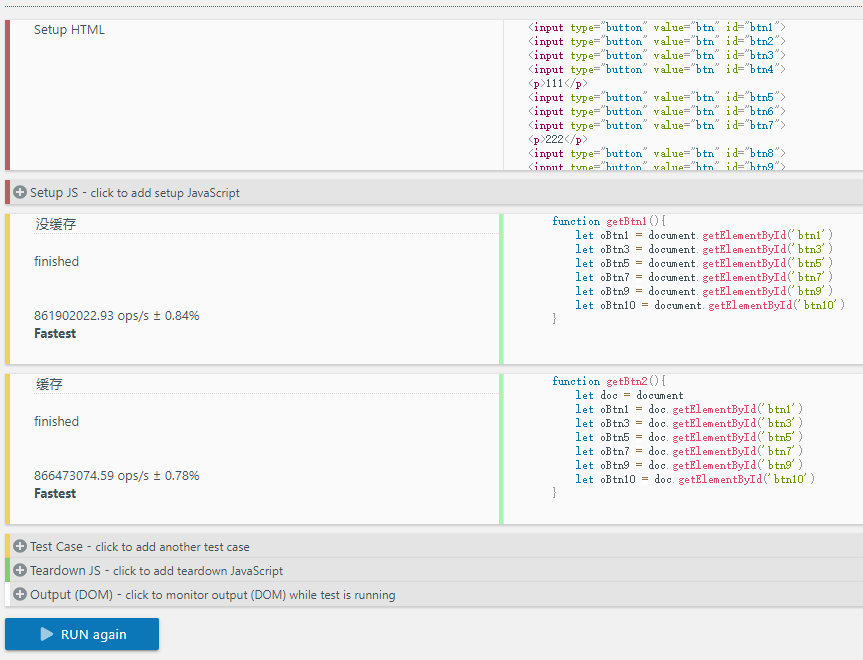Click plus icon beside Setup JS
The height and width of the screenshot is (660, 863).
click(20, 192)
